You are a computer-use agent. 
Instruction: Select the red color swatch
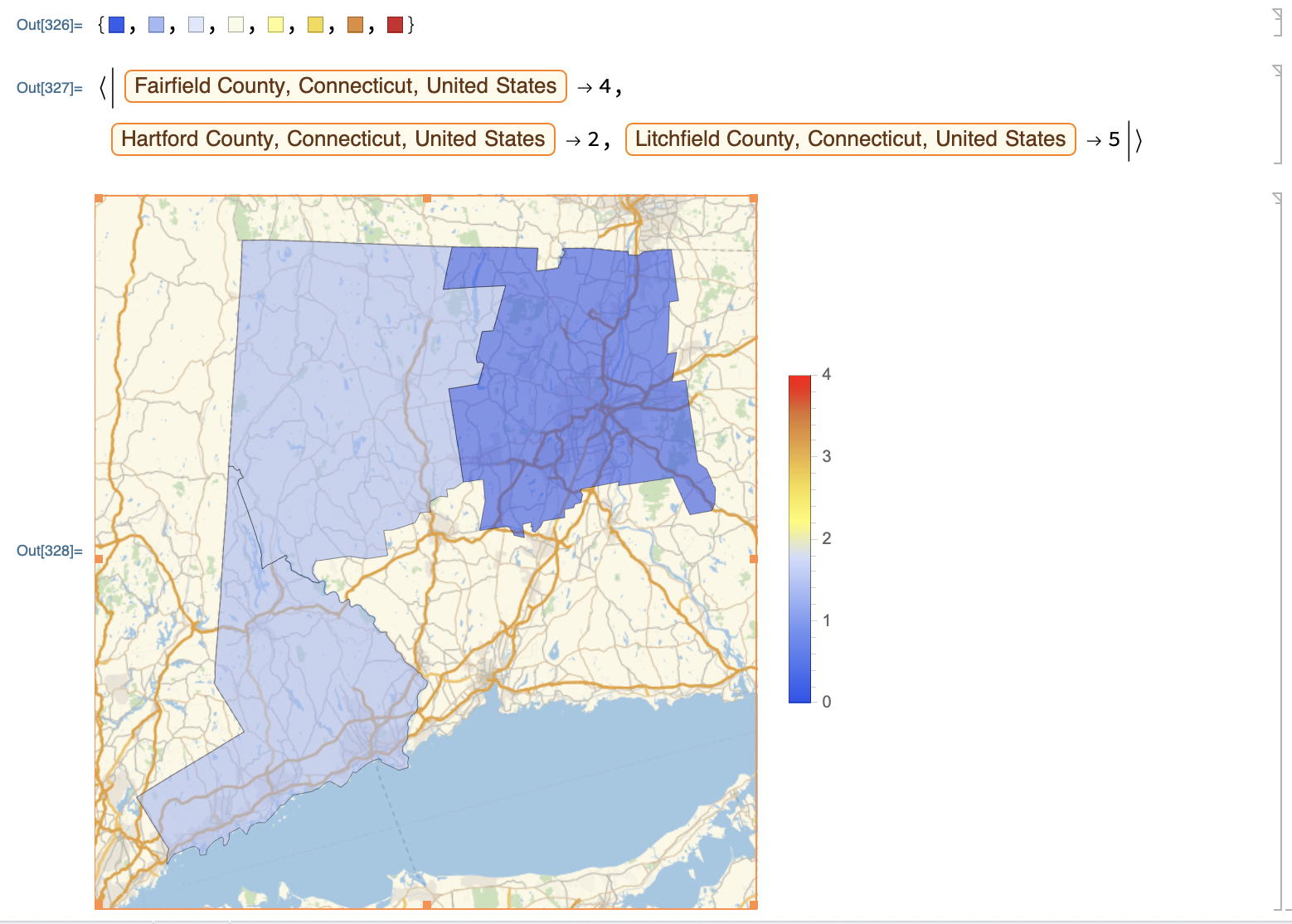click(x=395, y=25)
